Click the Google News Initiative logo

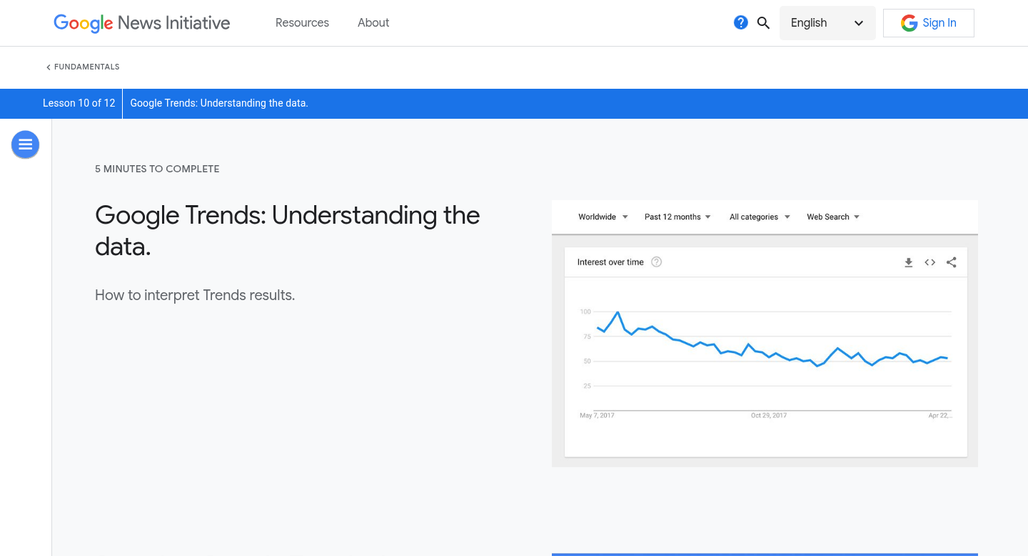pos(142,23)
